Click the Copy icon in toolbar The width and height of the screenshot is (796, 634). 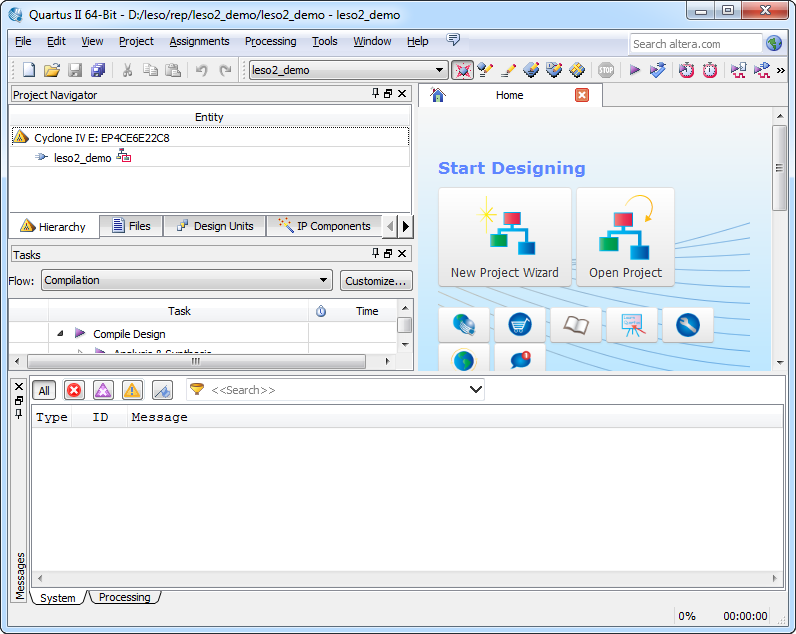coord(150,70)
